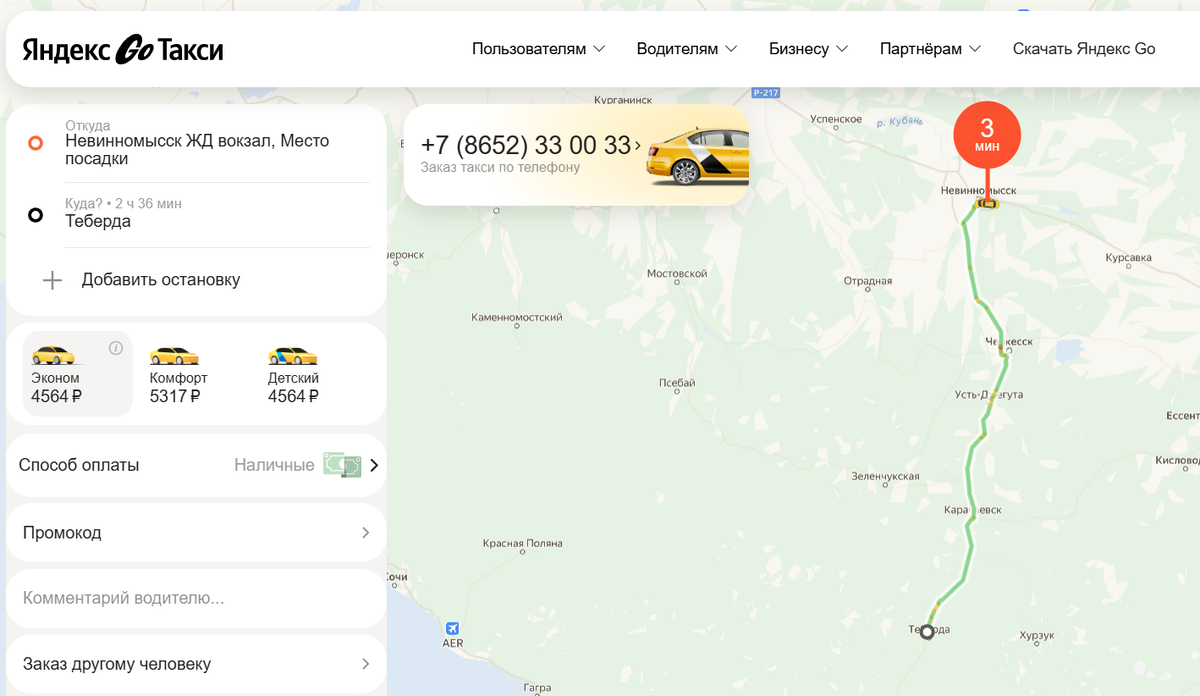Click the cash banknote icon by Наличные
This screenshot has width=1200, height=696.
[x=342, y=465]
